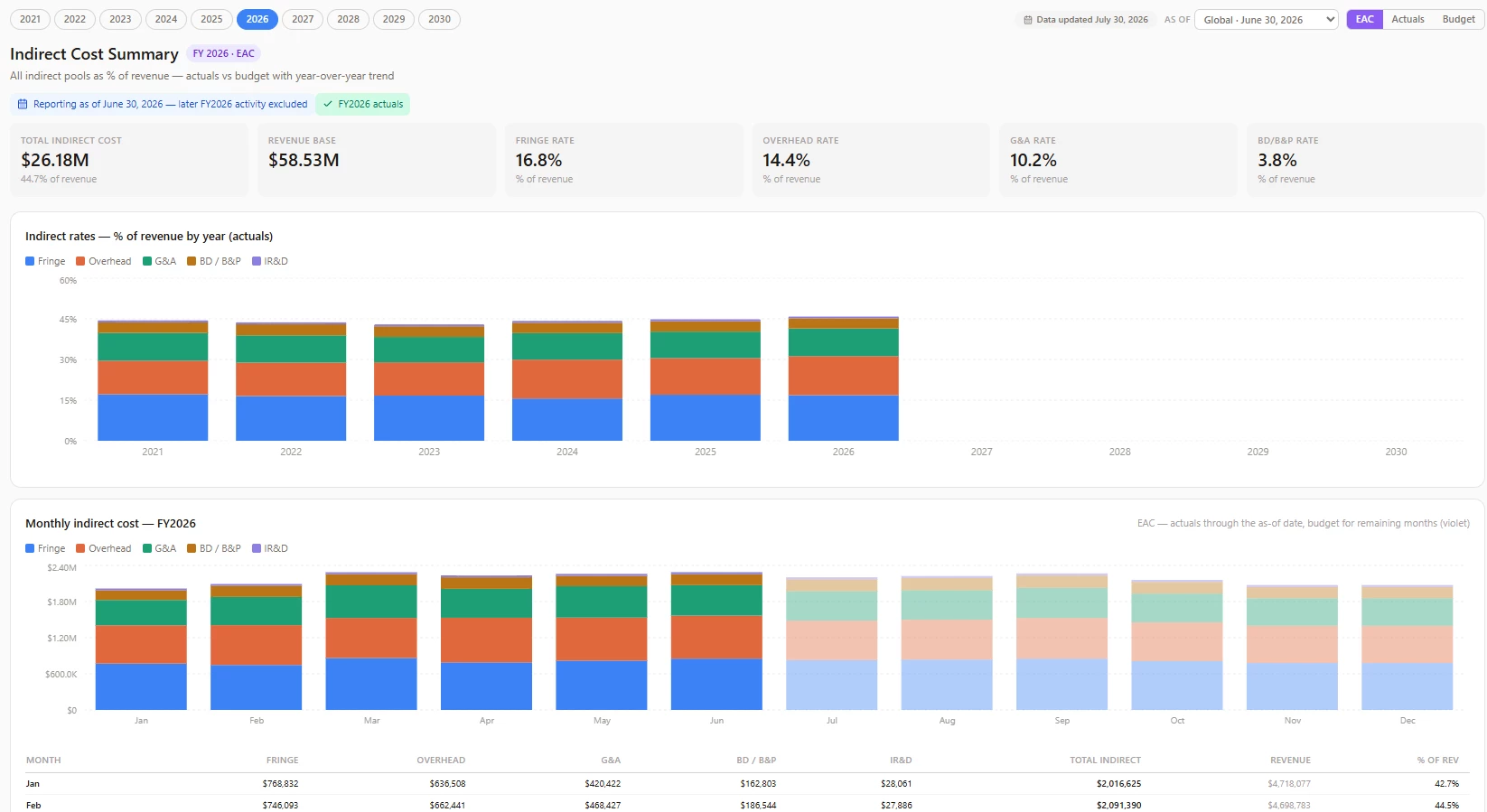Select fiscal year 2021 tab
The height and width of the screenshot is (812, 1487).
[30, 19]
